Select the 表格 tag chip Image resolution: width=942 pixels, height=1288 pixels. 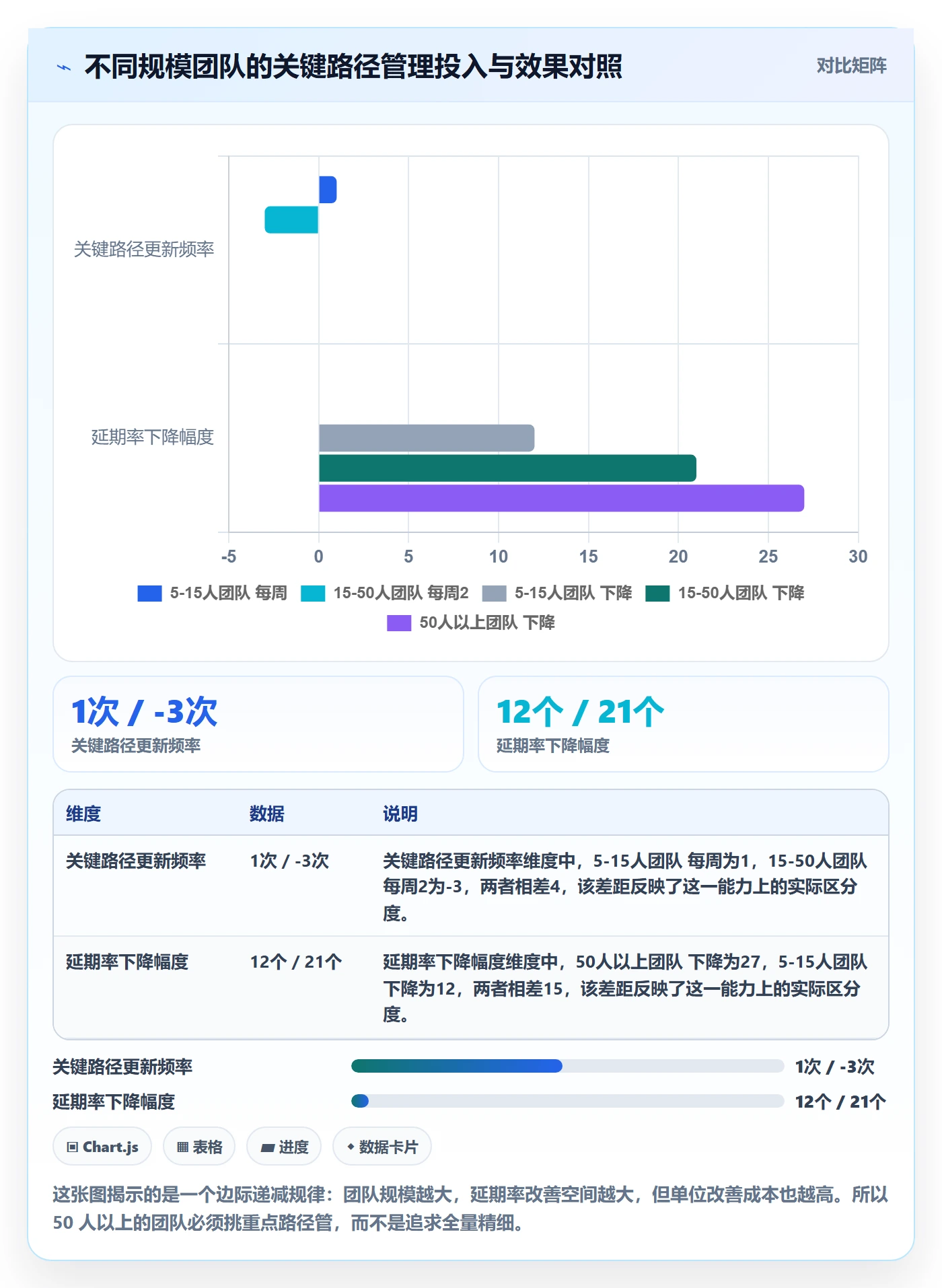coord(199,1147)
